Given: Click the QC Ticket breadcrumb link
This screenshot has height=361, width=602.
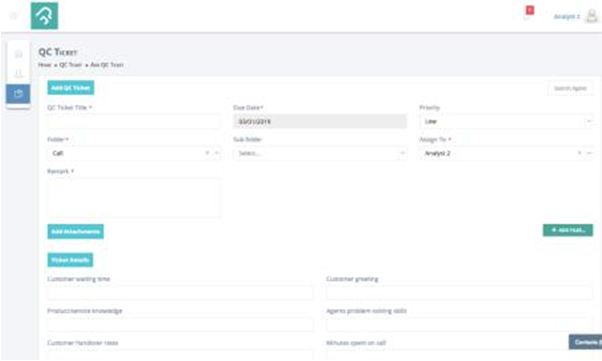Looking at the screenshot, I should 71,65.
